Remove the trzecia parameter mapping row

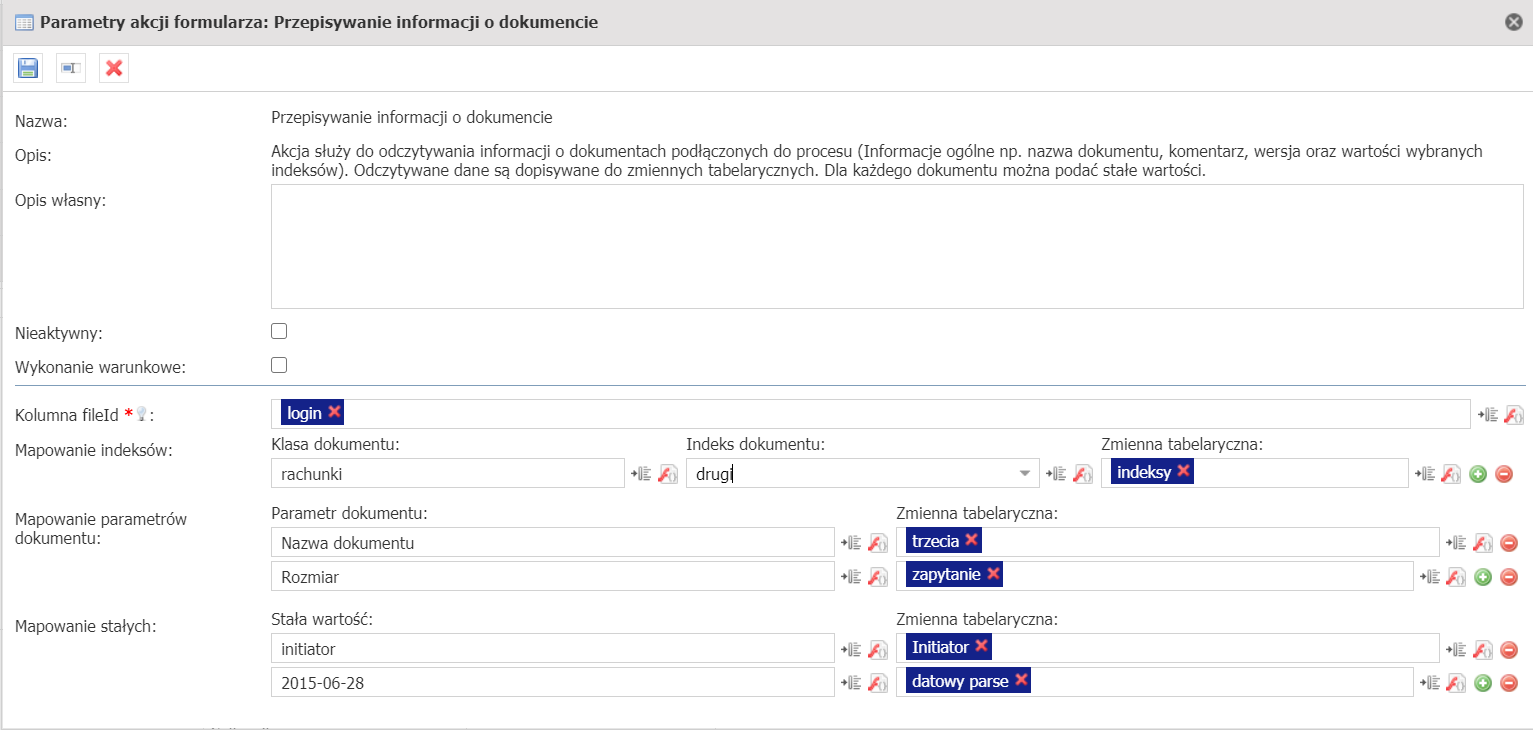[1510, 543]
